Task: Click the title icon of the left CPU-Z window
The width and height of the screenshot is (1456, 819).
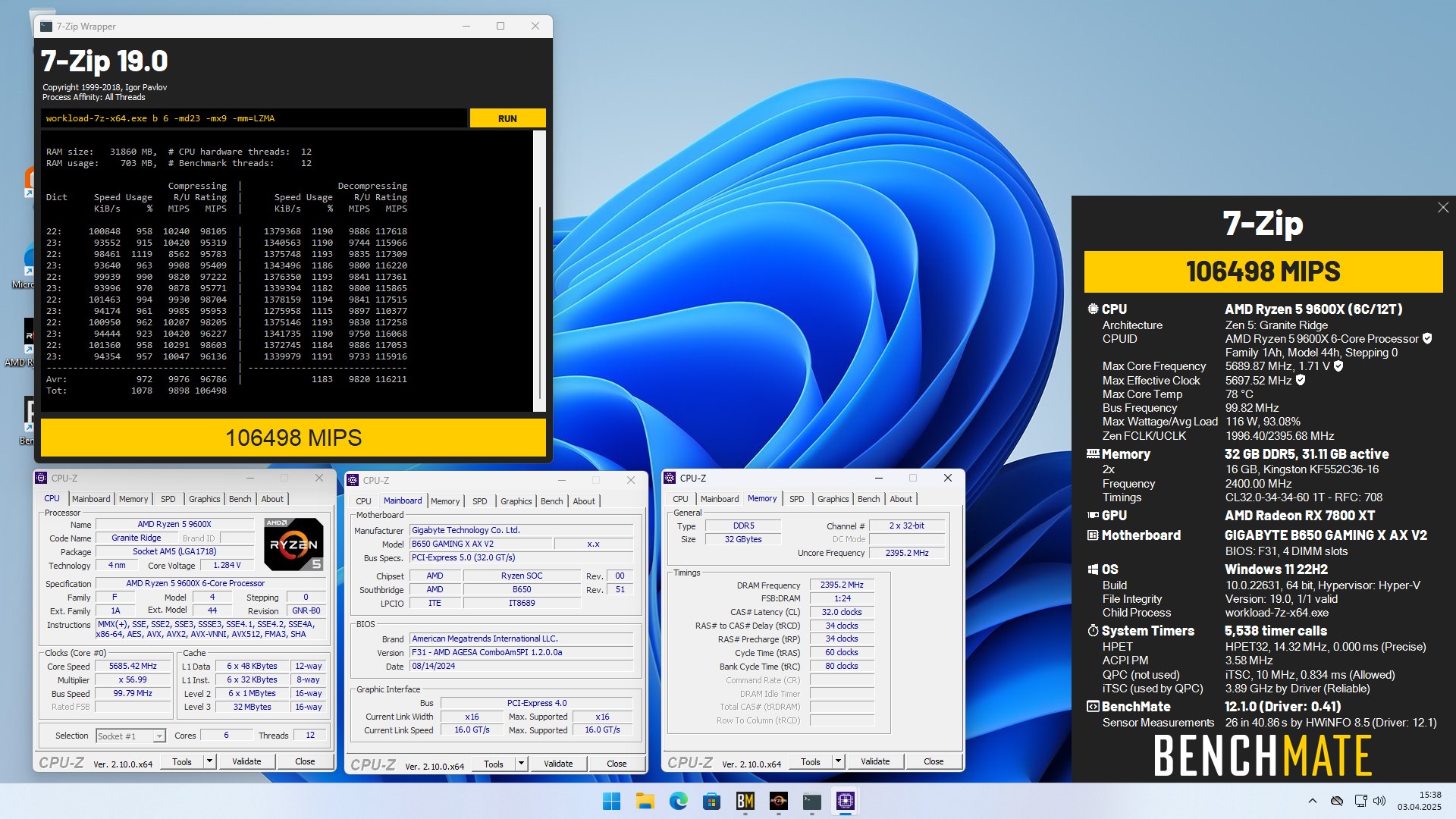Action: (x=41, y=478)
